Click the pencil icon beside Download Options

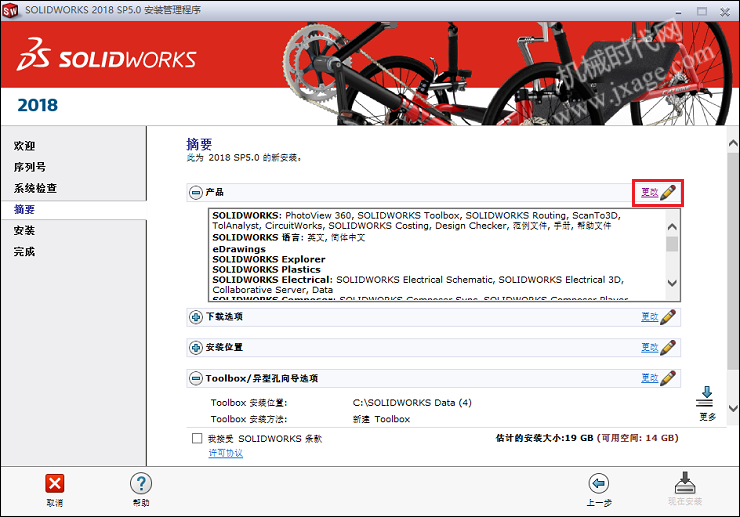point(668,317)
